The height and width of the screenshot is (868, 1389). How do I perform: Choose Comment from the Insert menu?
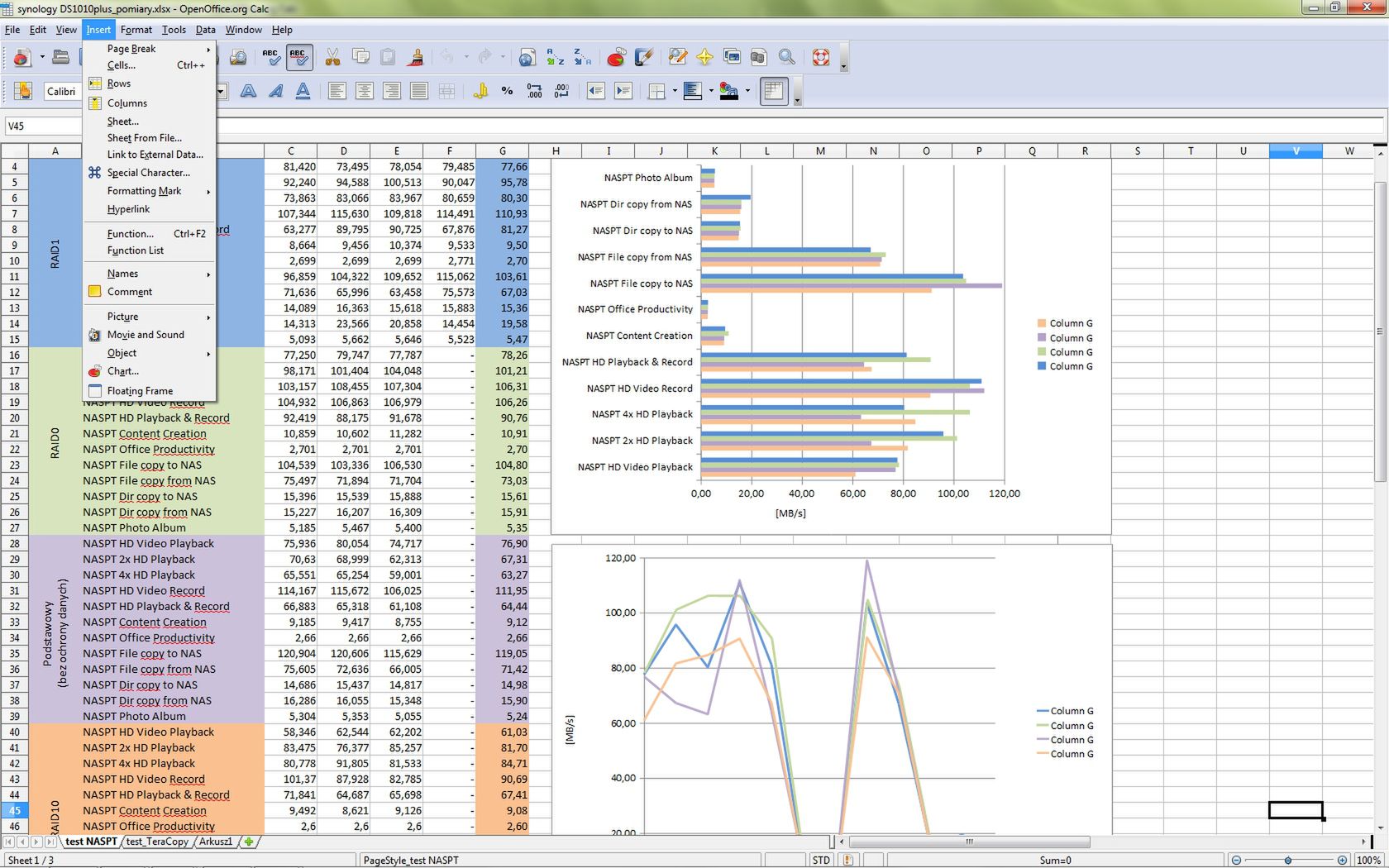click(150, 292)
